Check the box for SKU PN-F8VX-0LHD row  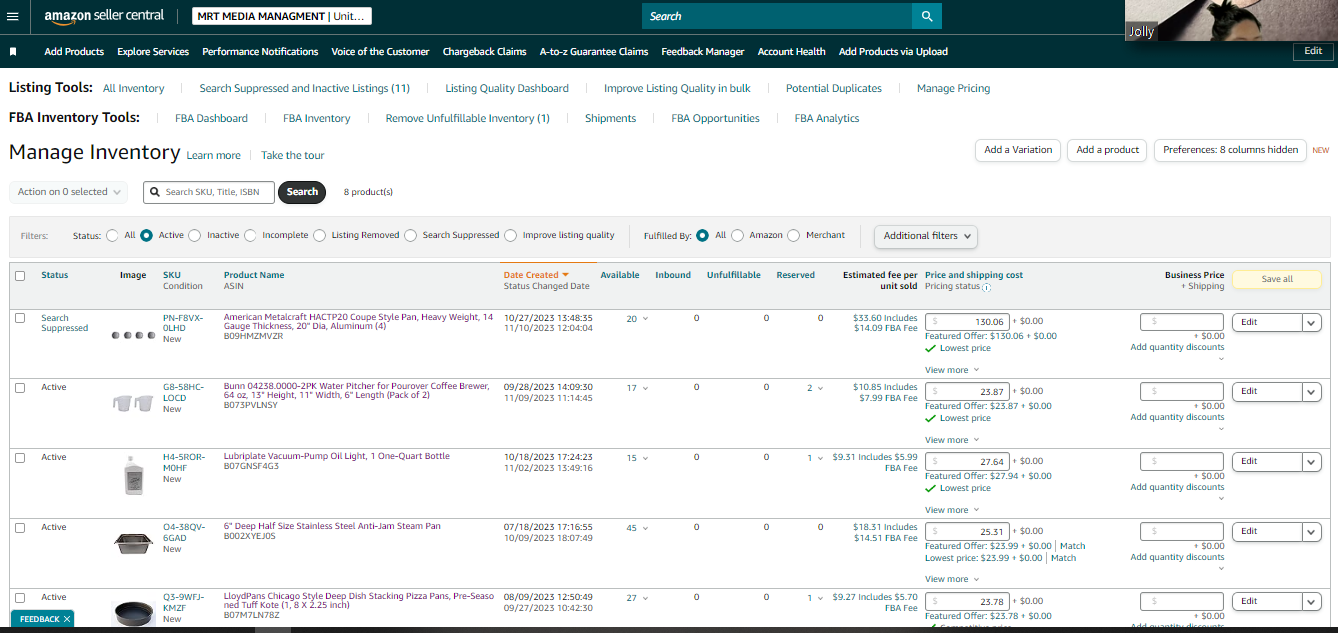20,318
